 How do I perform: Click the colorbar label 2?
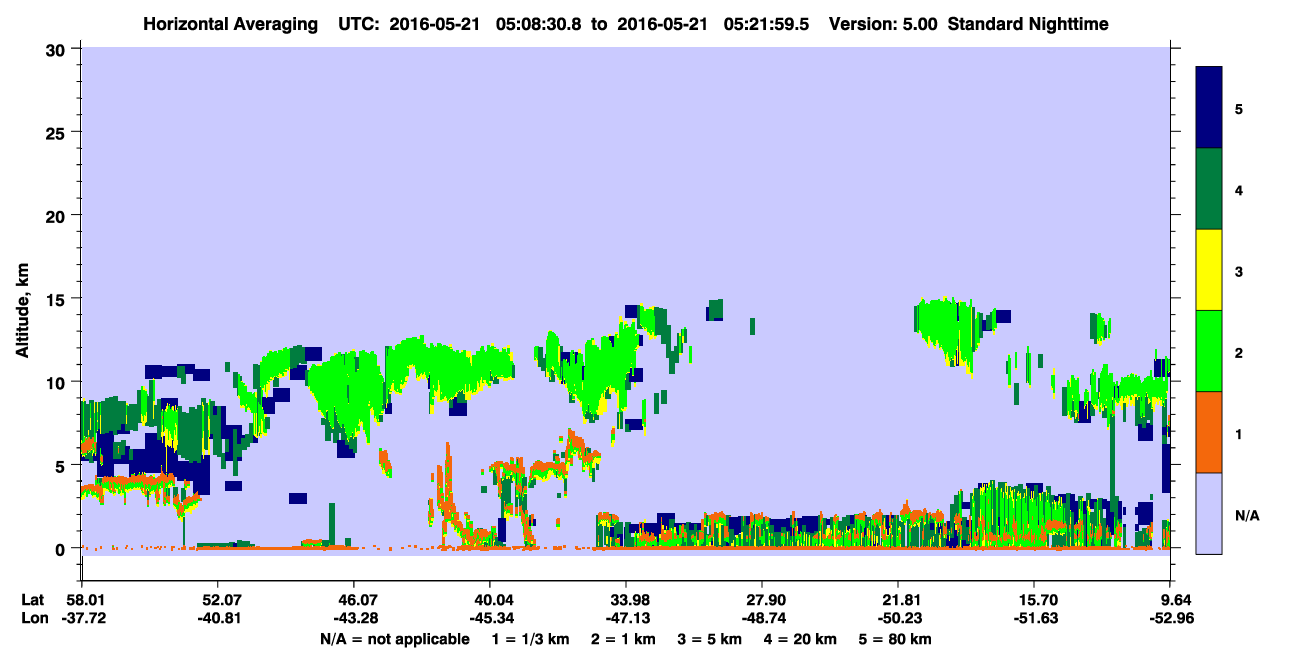coord(1239,352)
